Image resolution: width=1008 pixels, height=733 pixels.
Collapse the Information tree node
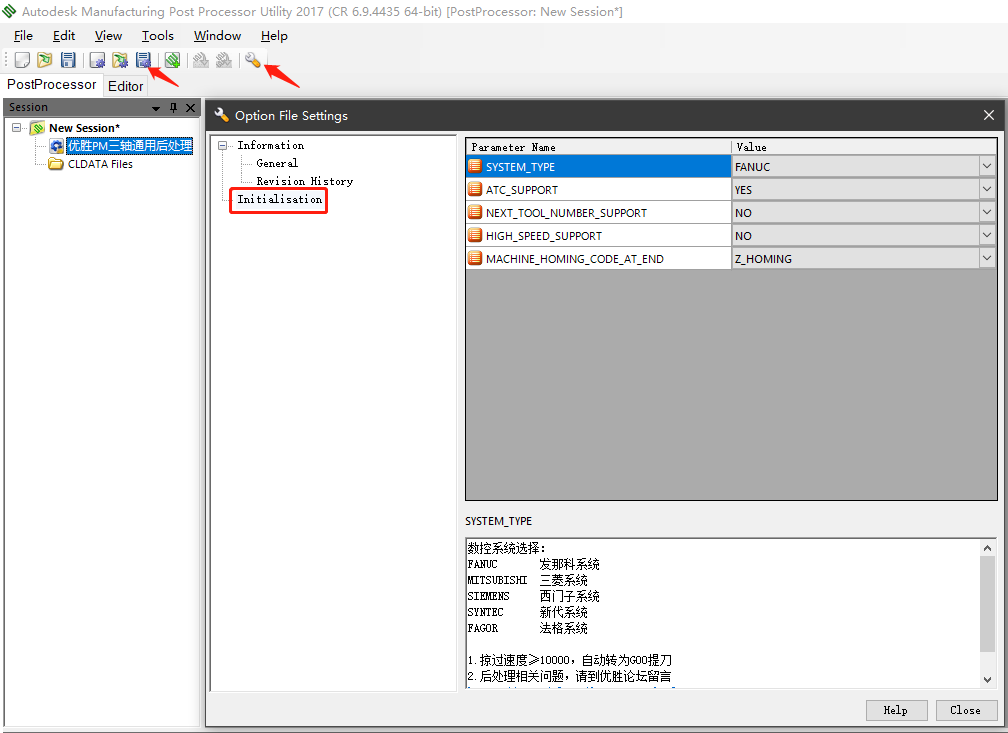(223, 145)
